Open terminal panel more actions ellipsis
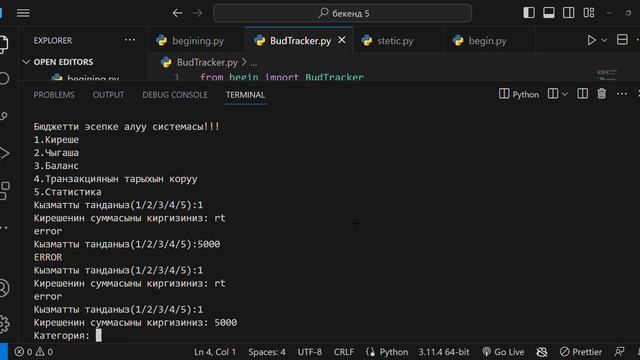 click(x=622, y=94)
